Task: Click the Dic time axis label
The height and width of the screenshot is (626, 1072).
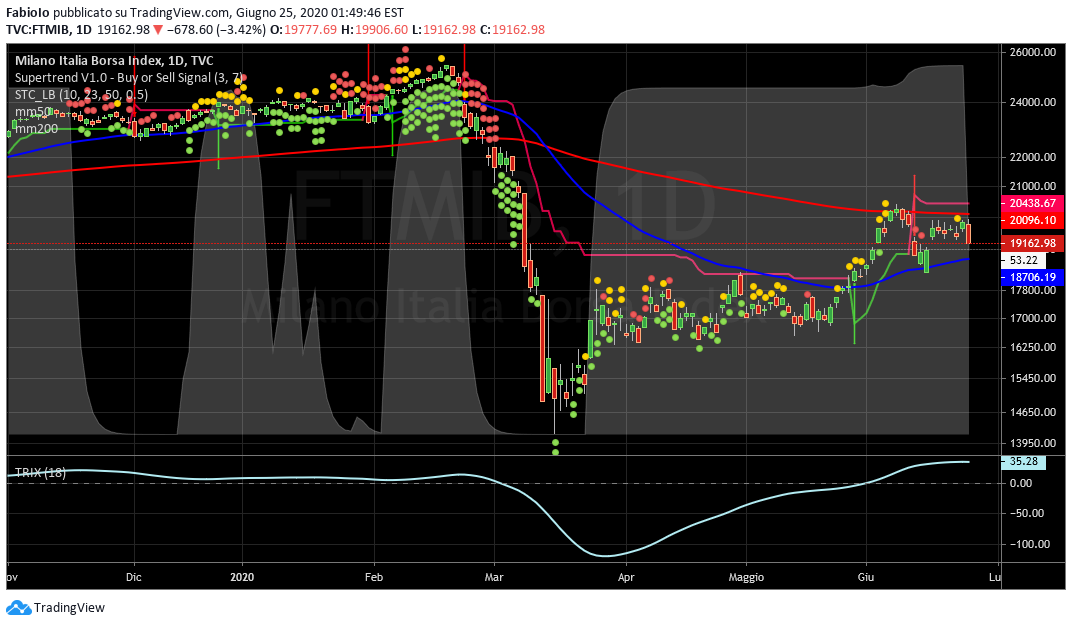Action: point(134,577)
